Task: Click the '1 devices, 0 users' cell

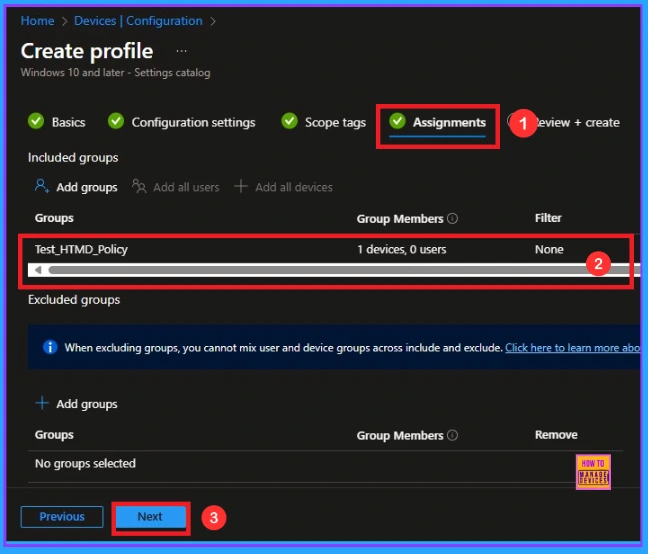Action: coord(402,250)
